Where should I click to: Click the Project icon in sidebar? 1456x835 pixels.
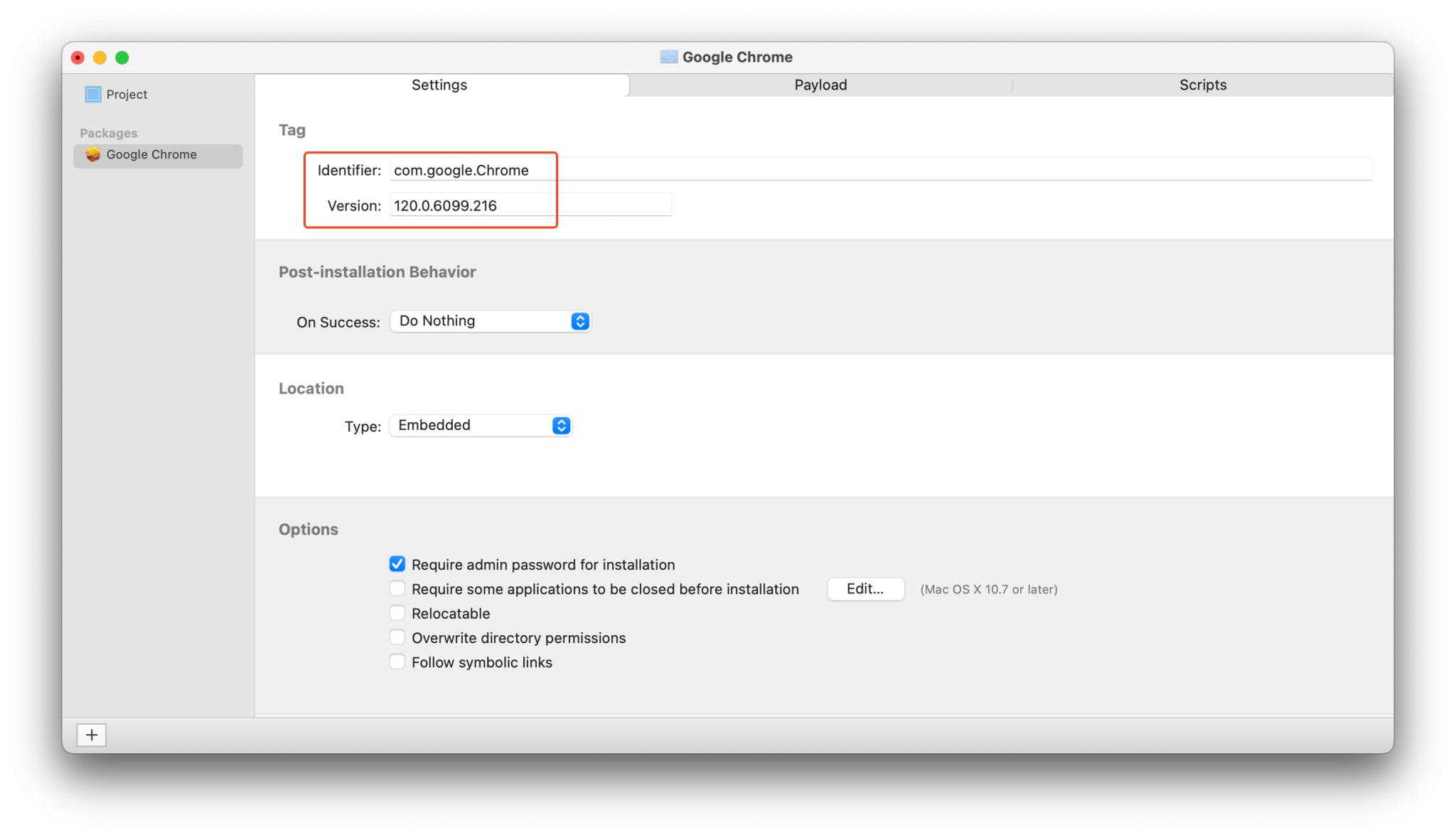pos(93,95)
